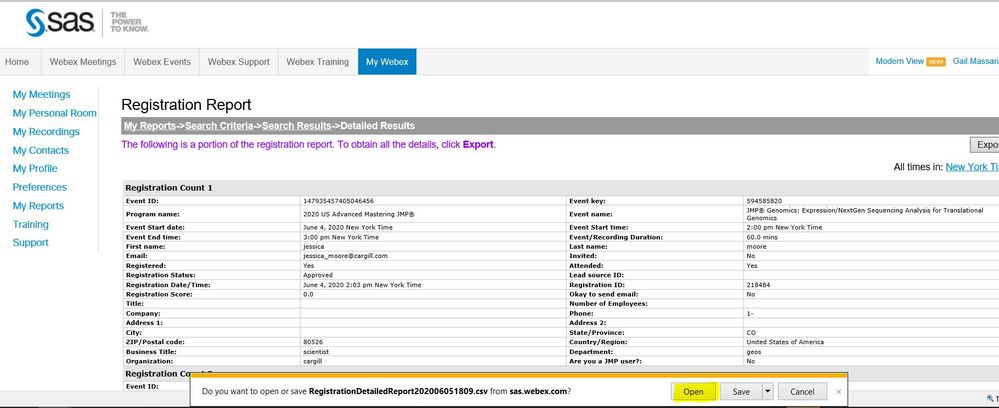The width and height of the screenshot is (999, 408).
Task: Save the RegistrationDetailedReport file
Action: [741, 391]
